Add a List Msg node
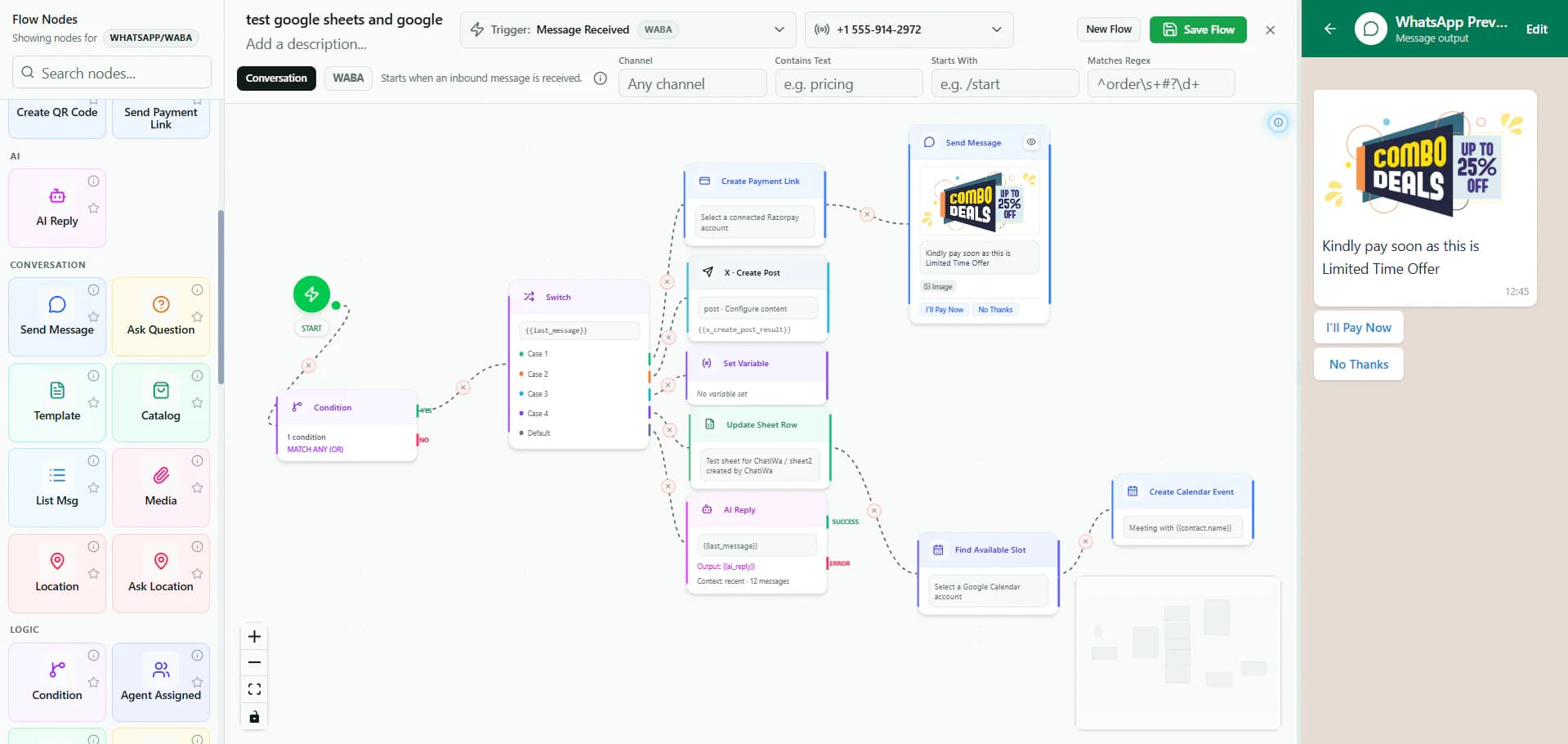 [57, 487]
